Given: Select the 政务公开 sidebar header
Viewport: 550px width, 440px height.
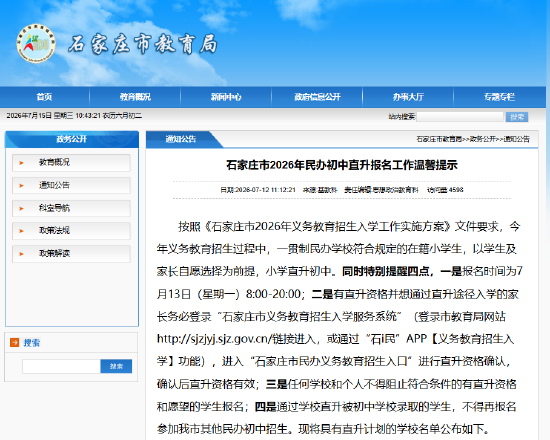Looking at the screenshot, I should [72, 139].
